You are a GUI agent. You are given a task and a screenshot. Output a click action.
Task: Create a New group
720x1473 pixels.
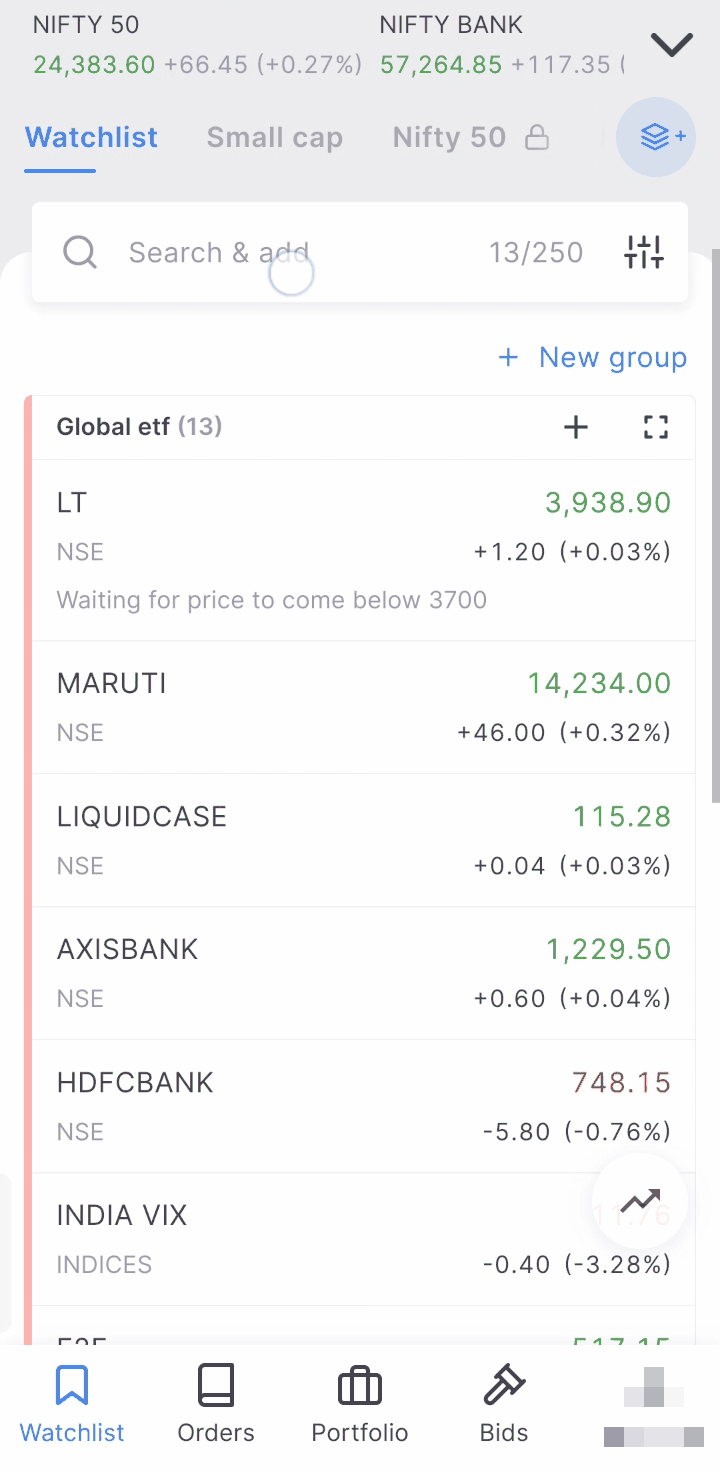[x=593, y=357]
